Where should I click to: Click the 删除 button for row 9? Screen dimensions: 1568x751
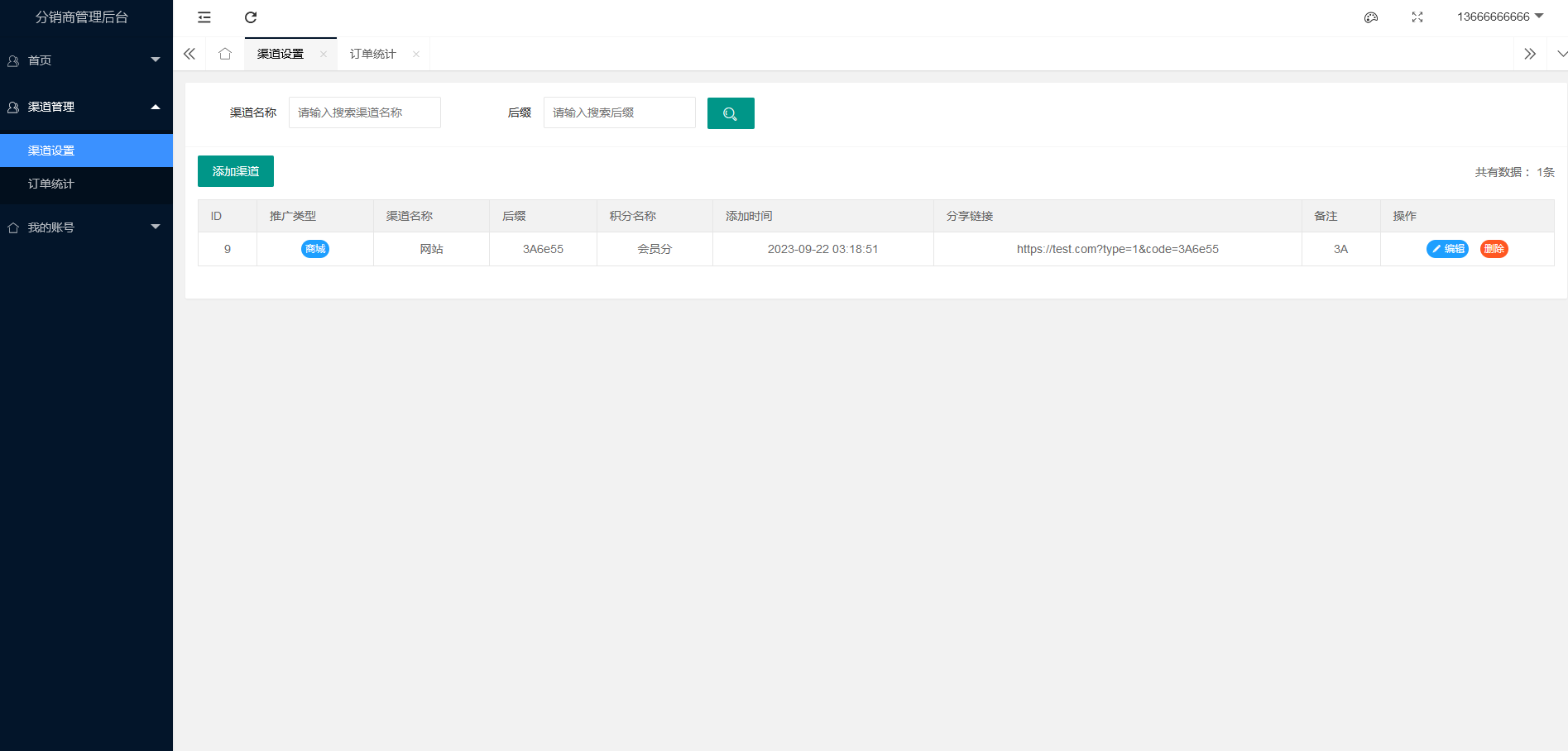click(1494, 249)
